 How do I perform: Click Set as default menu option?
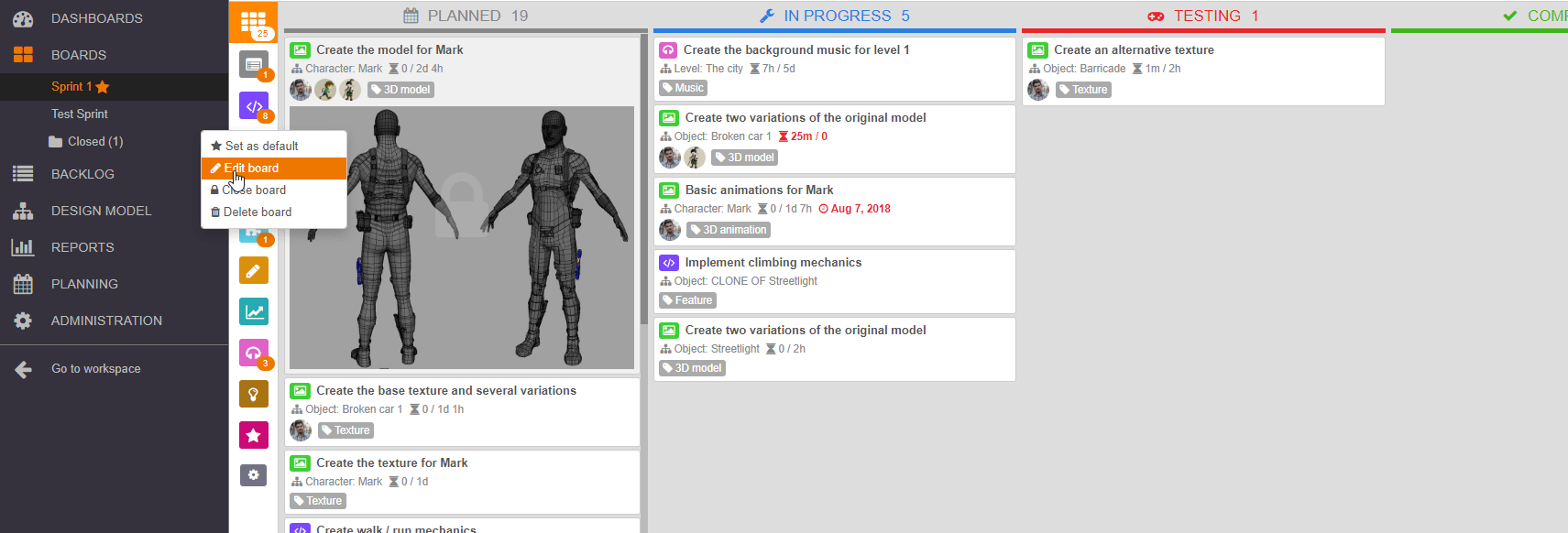pyautogui.click(x=261, y=147)
